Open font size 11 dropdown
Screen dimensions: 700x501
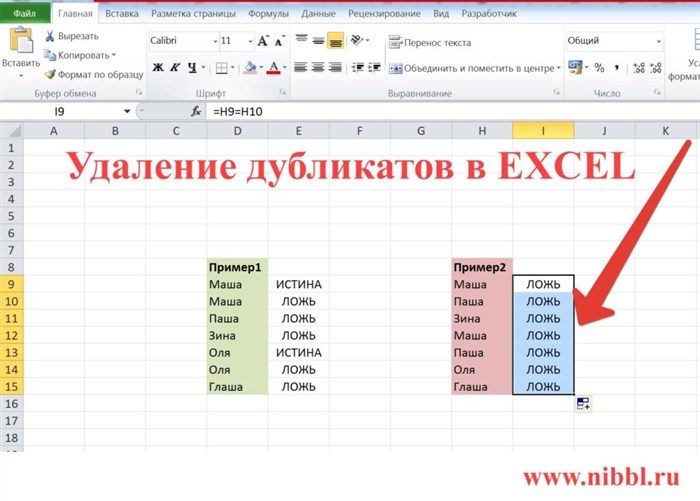pos(250,41)
